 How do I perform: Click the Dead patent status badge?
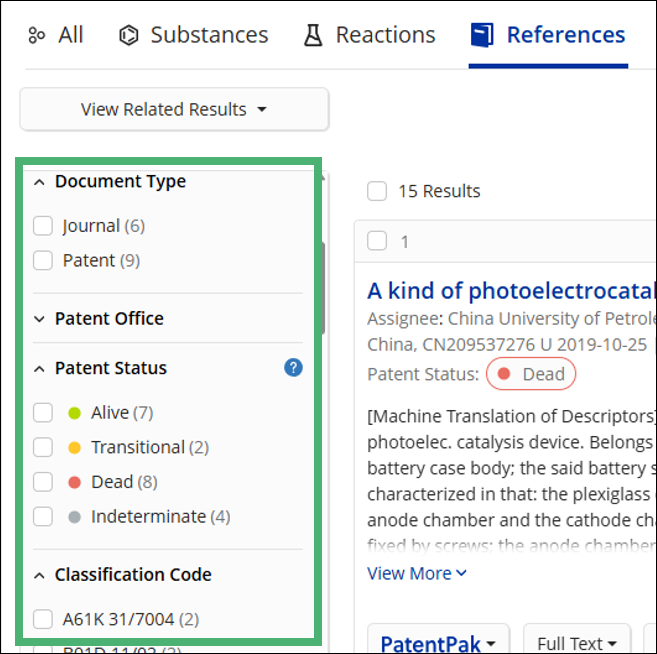[x=531, y=374]
